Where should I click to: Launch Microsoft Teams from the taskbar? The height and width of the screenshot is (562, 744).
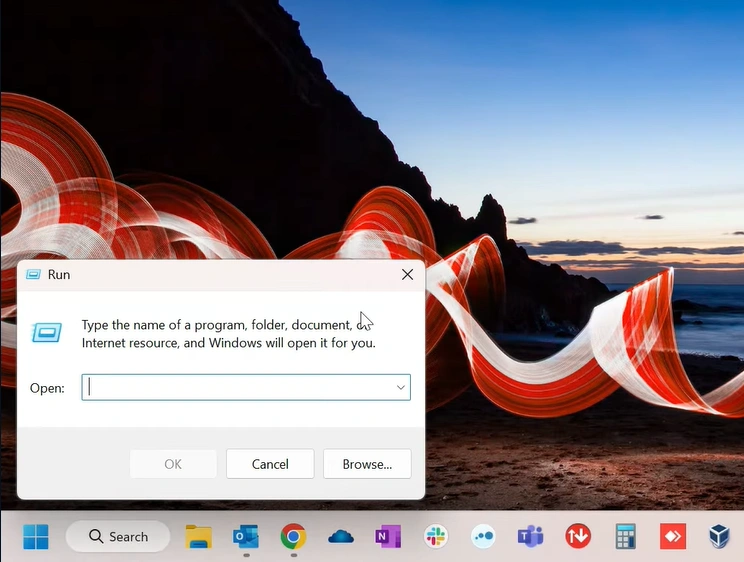pos(530,536)
